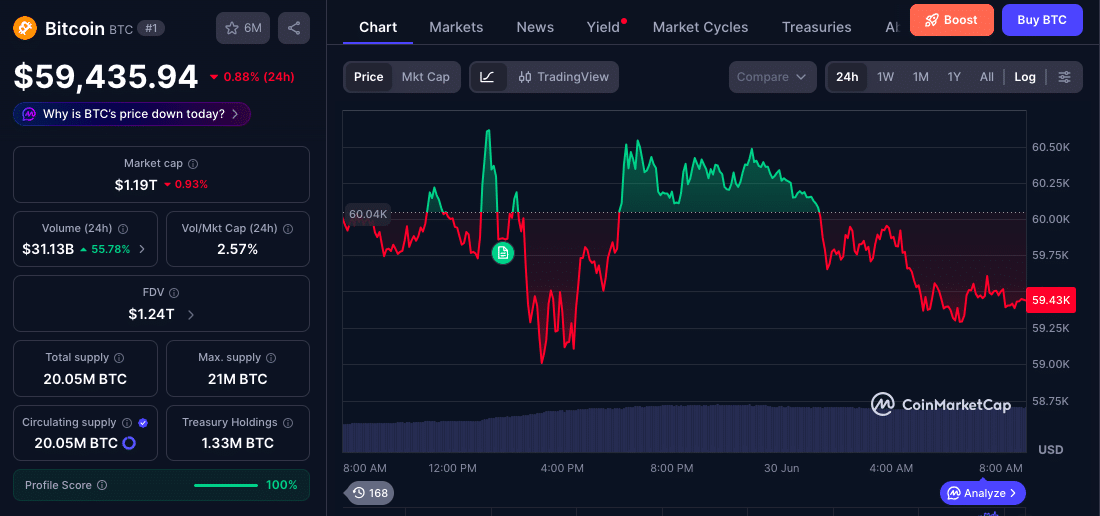Image resolution: width=1100 pixels, height=516 pixels.
Task: Switch to TradingView candlestick chart
Action: (564, 77)
